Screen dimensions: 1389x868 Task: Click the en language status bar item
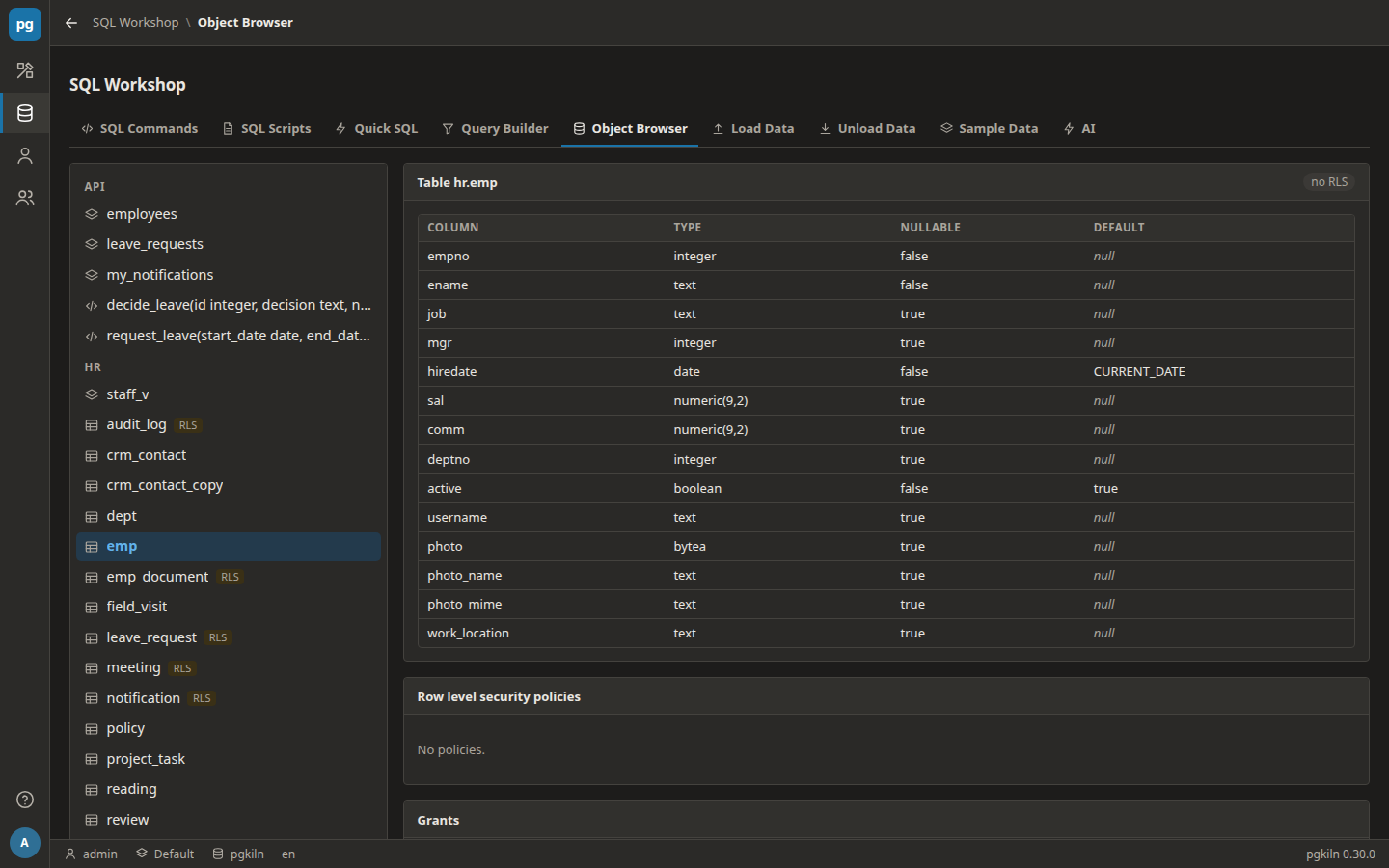click(x=288, y=854)
